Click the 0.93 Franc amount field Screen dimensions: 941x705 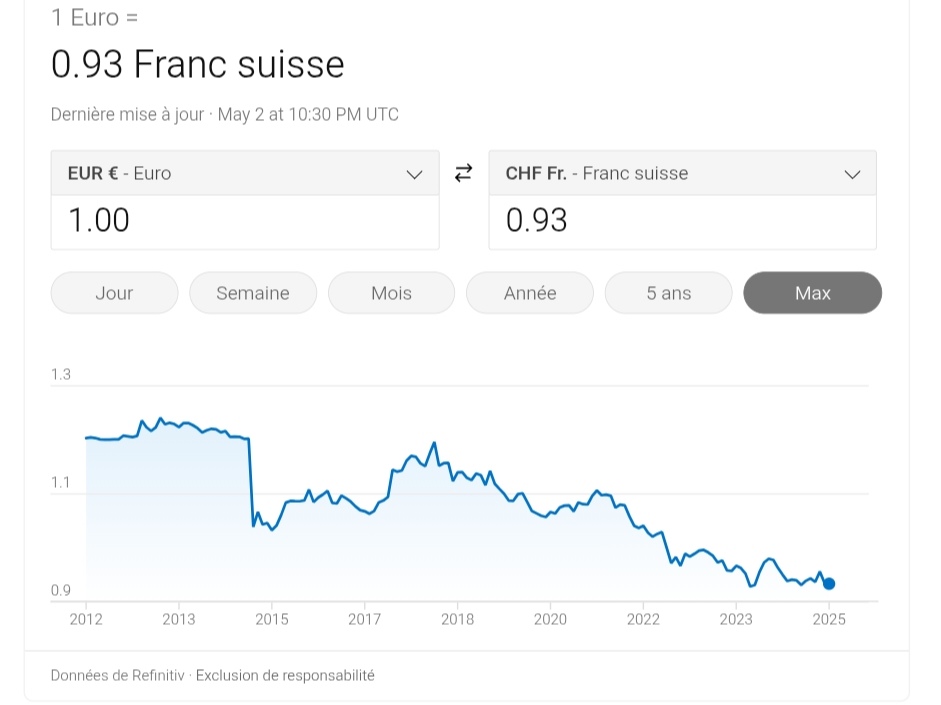[x=682, y=221]
